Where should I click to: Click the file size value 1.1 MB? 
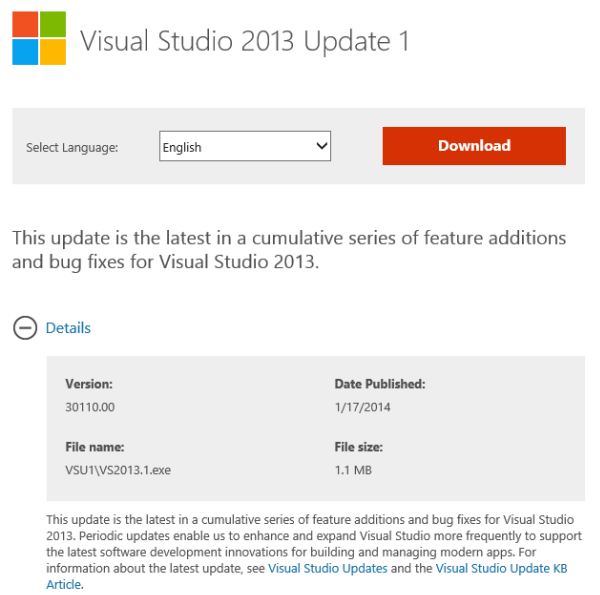(352, 468)
